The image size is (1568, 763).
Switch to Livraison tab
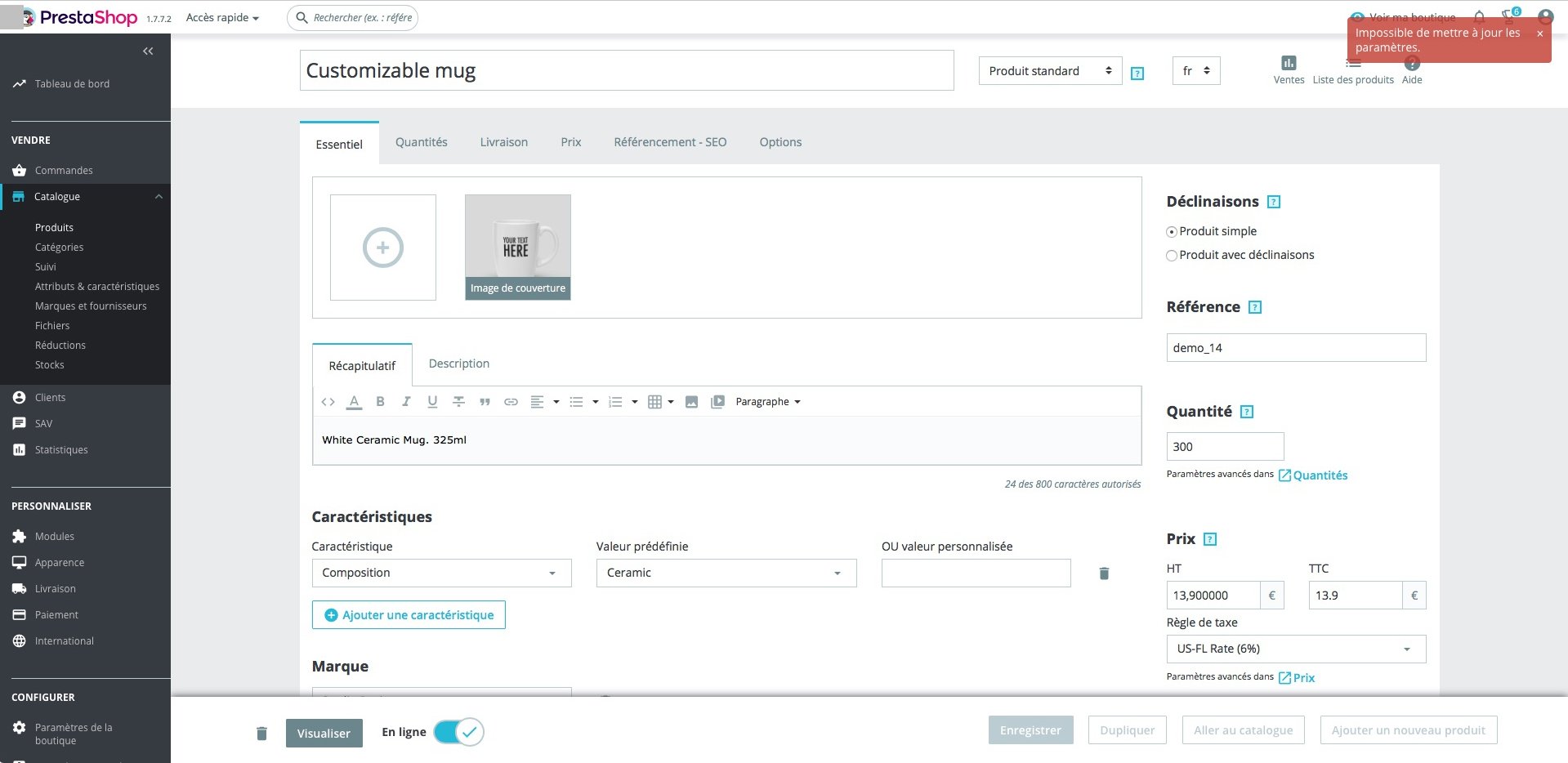pyautogui.click(x=503, y=142)
